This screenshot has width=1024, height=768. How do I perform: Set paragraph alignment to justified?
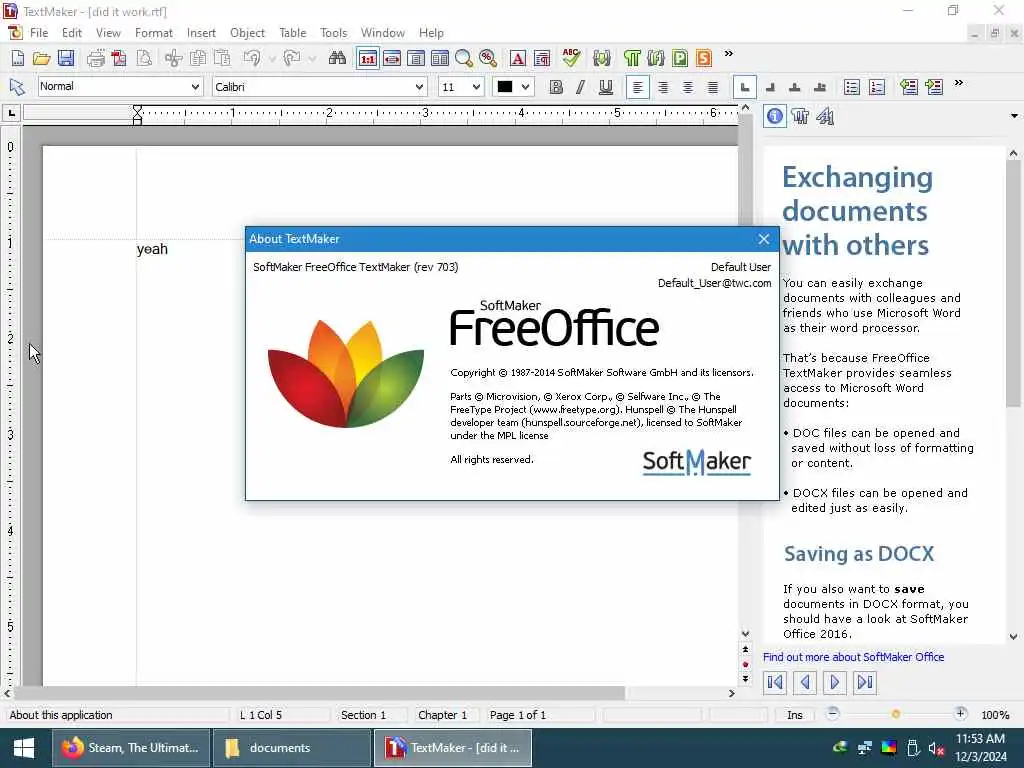(713, 87)
